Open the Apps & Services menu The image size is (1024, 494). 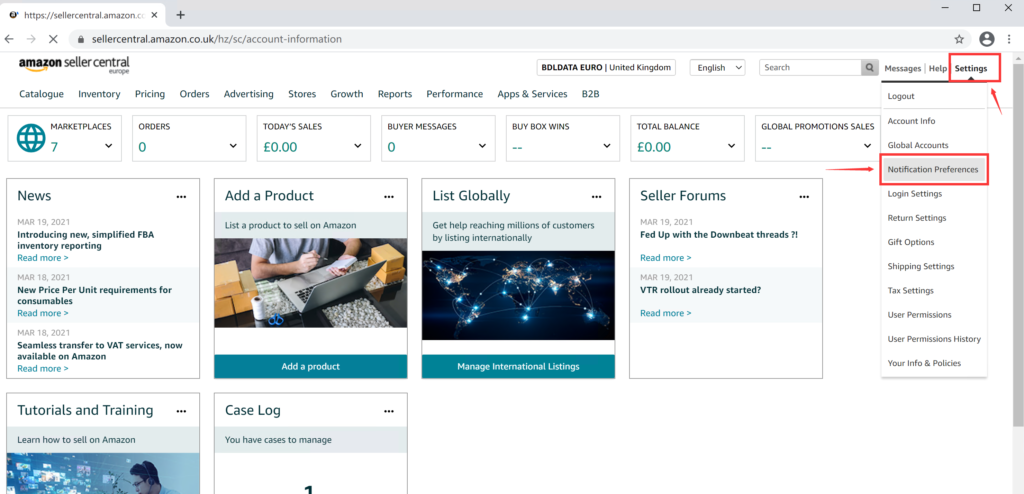[532, 94]
